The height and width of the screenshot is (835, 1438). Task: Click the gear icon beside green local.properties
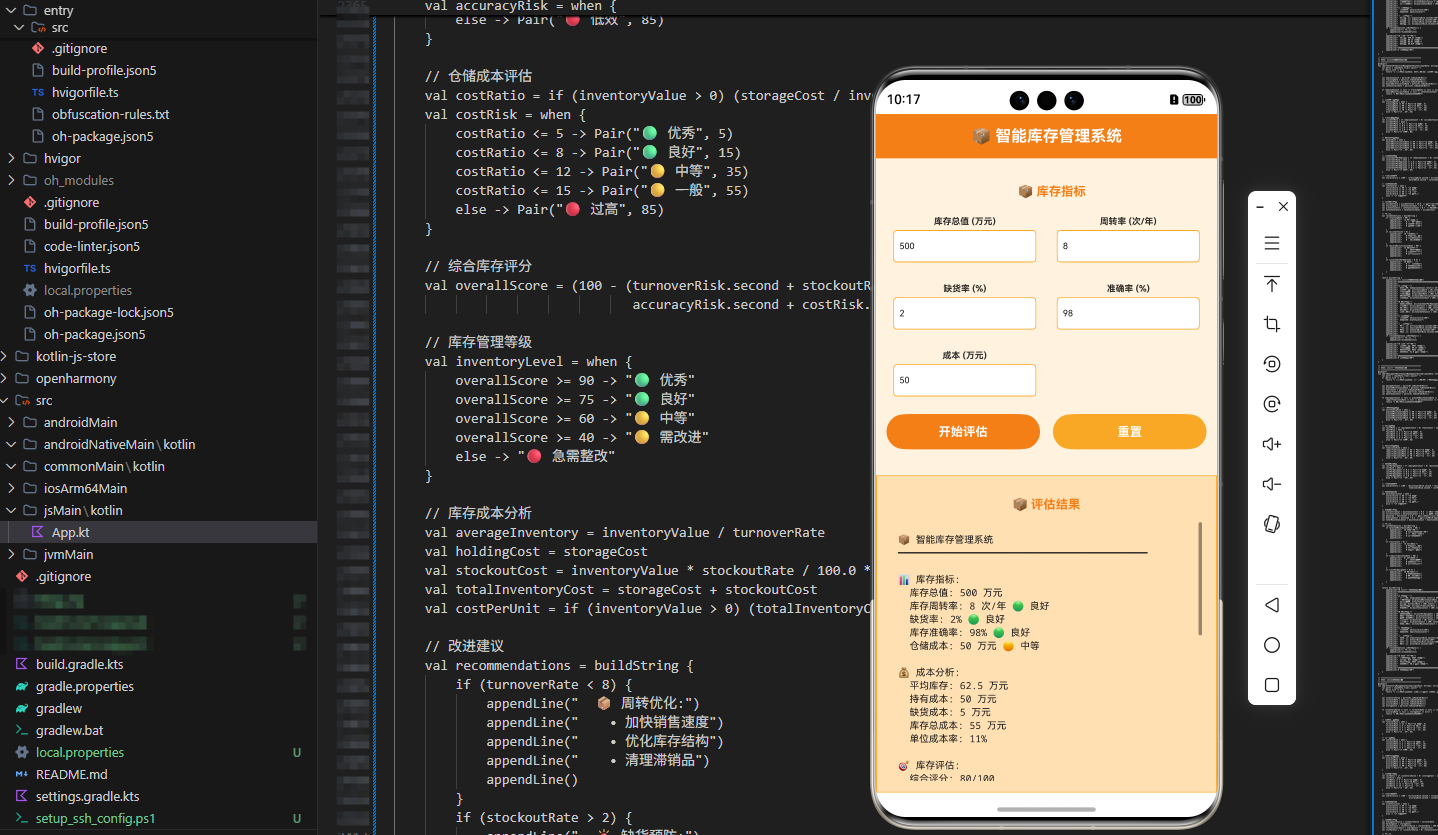[x=22, y=752]
